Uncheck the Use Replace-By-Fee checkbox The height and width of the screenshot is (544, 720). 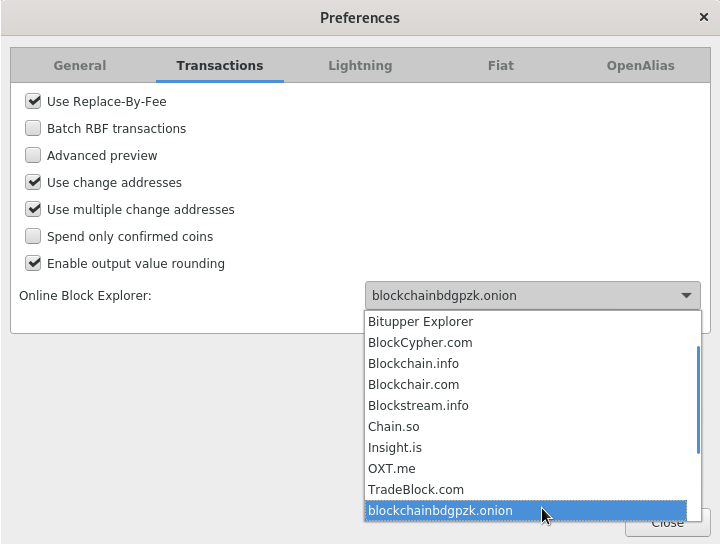[33, 101]
